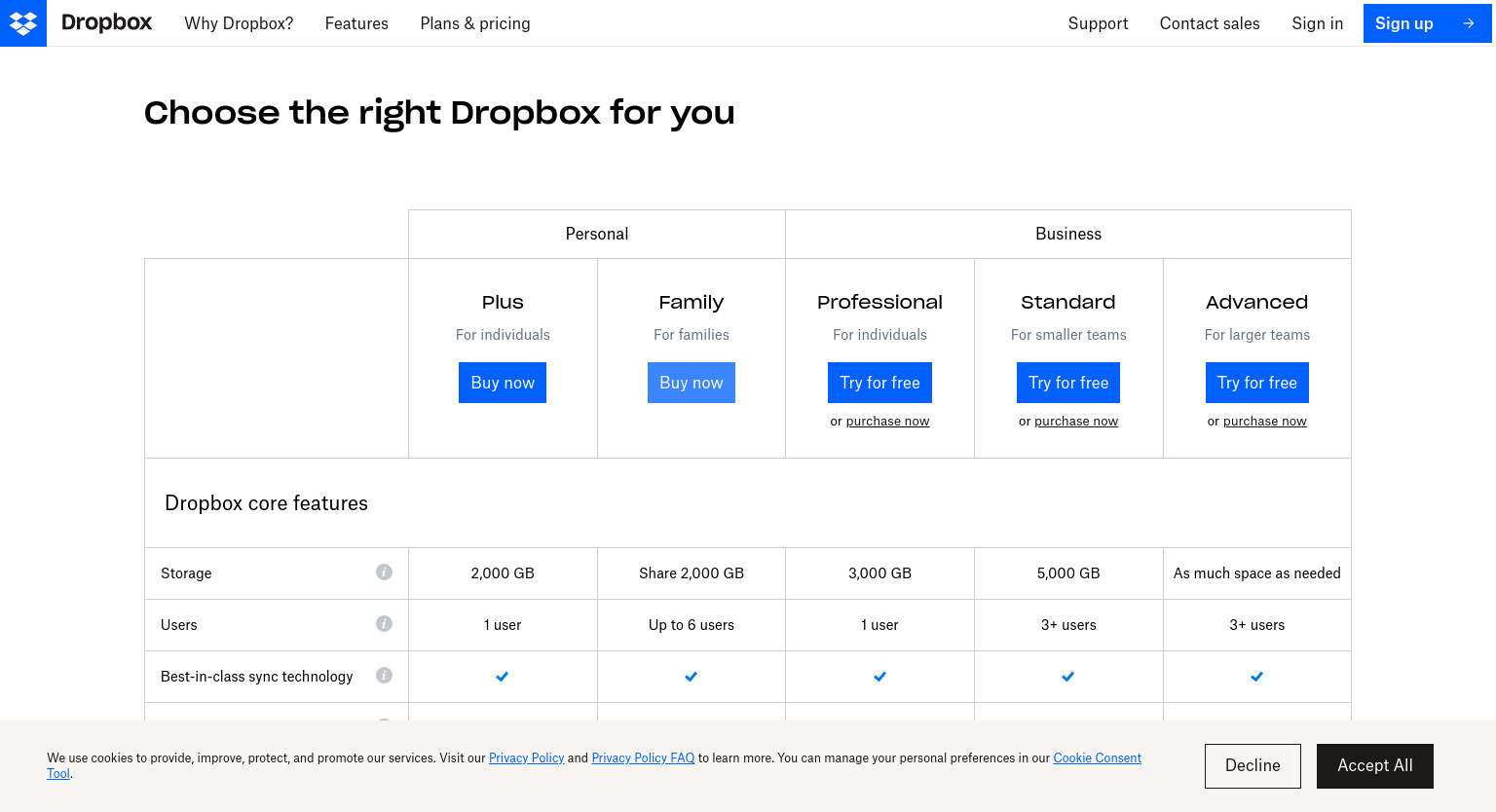This screenshot has width=1496, height=812.
Task: Click purchase now under Professional
Action: (x=887, y=422)
